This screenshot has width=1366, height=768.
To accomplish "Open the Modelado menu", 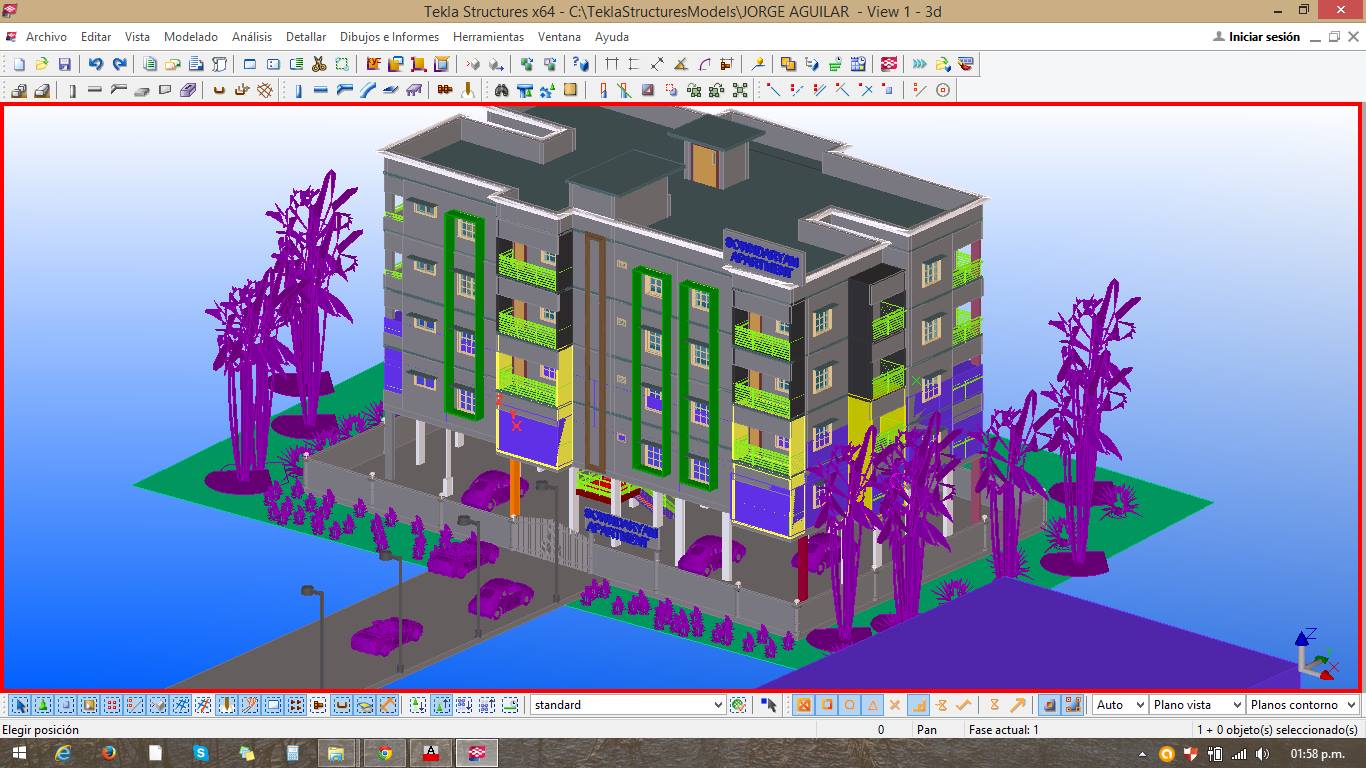I will pyautogui.click(x=190, y=37).
